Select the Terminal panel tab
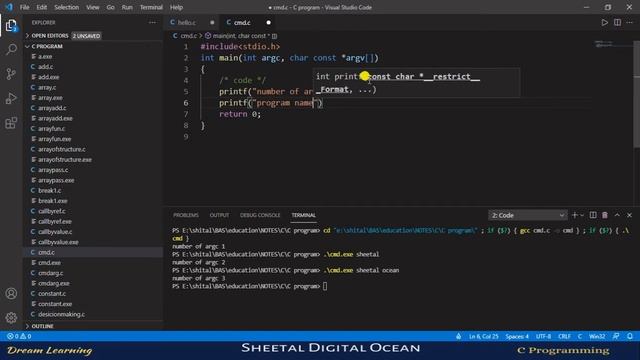 click(303, 215)
